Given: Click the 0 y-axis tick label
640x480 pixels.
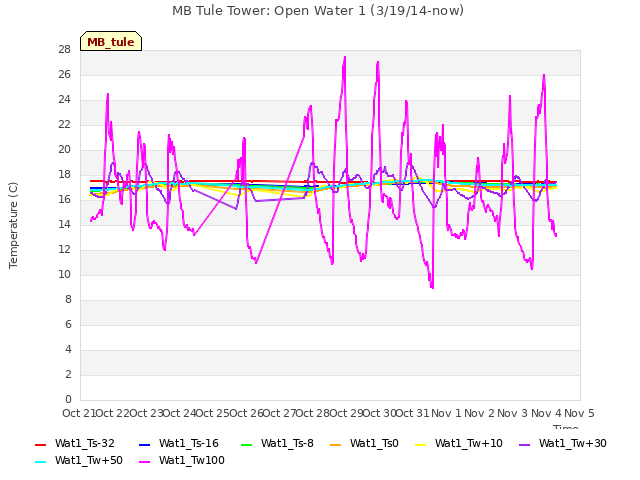Looking at the screenshot, I should [68, 399].
